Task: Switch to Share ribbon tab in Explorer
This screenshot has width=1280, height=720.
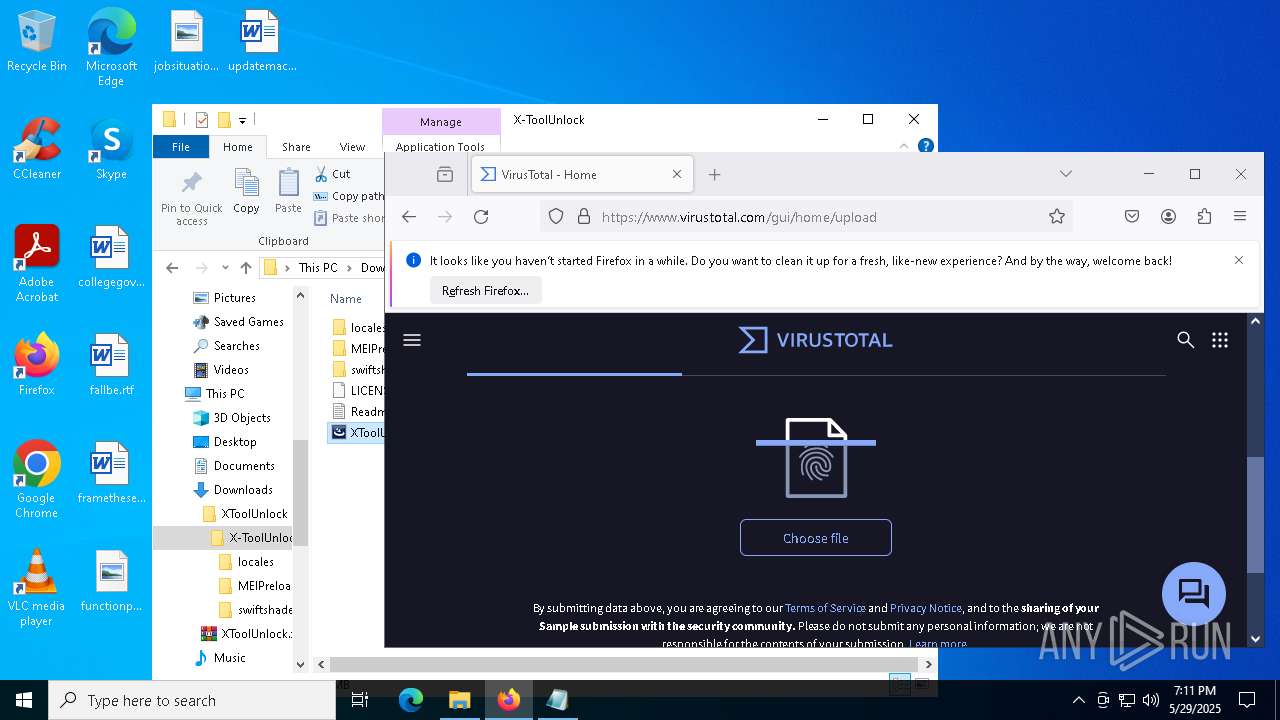Action: pyautogui.click(x=296, y=147)
